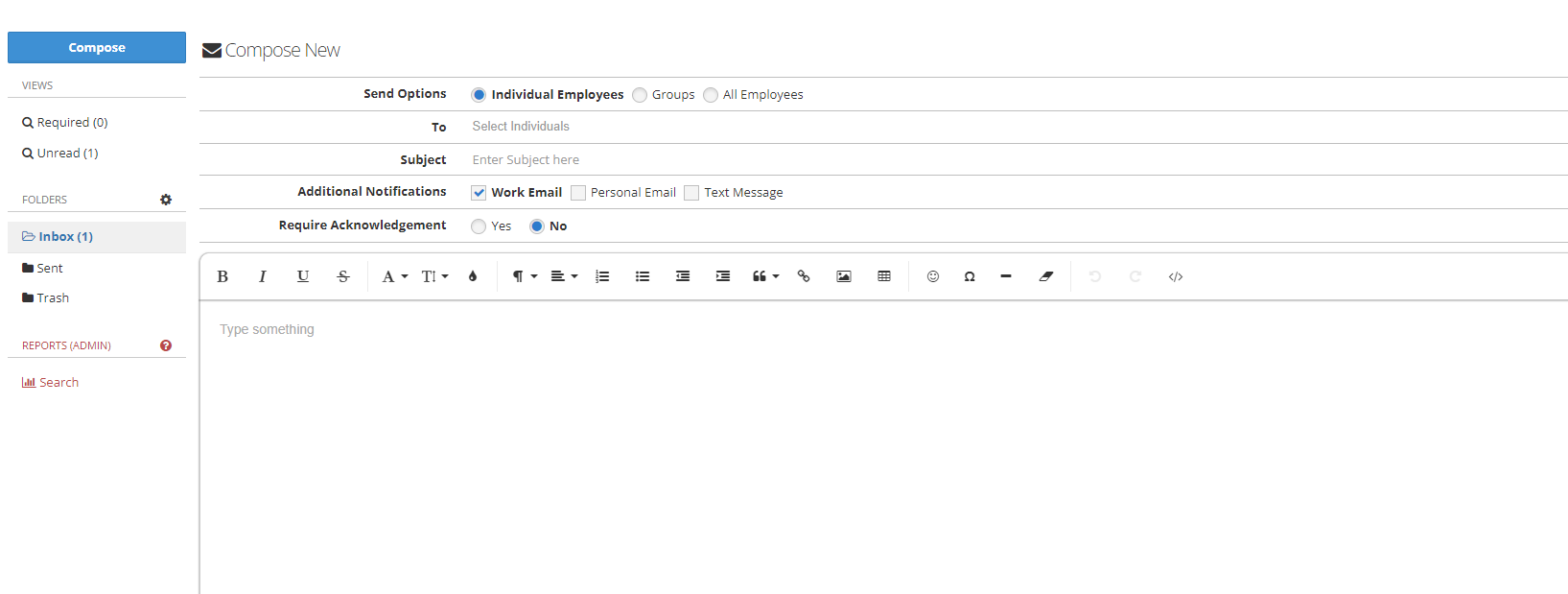
Task: Enable the Personal Email notification checkbox
Action: coord(578,193)
